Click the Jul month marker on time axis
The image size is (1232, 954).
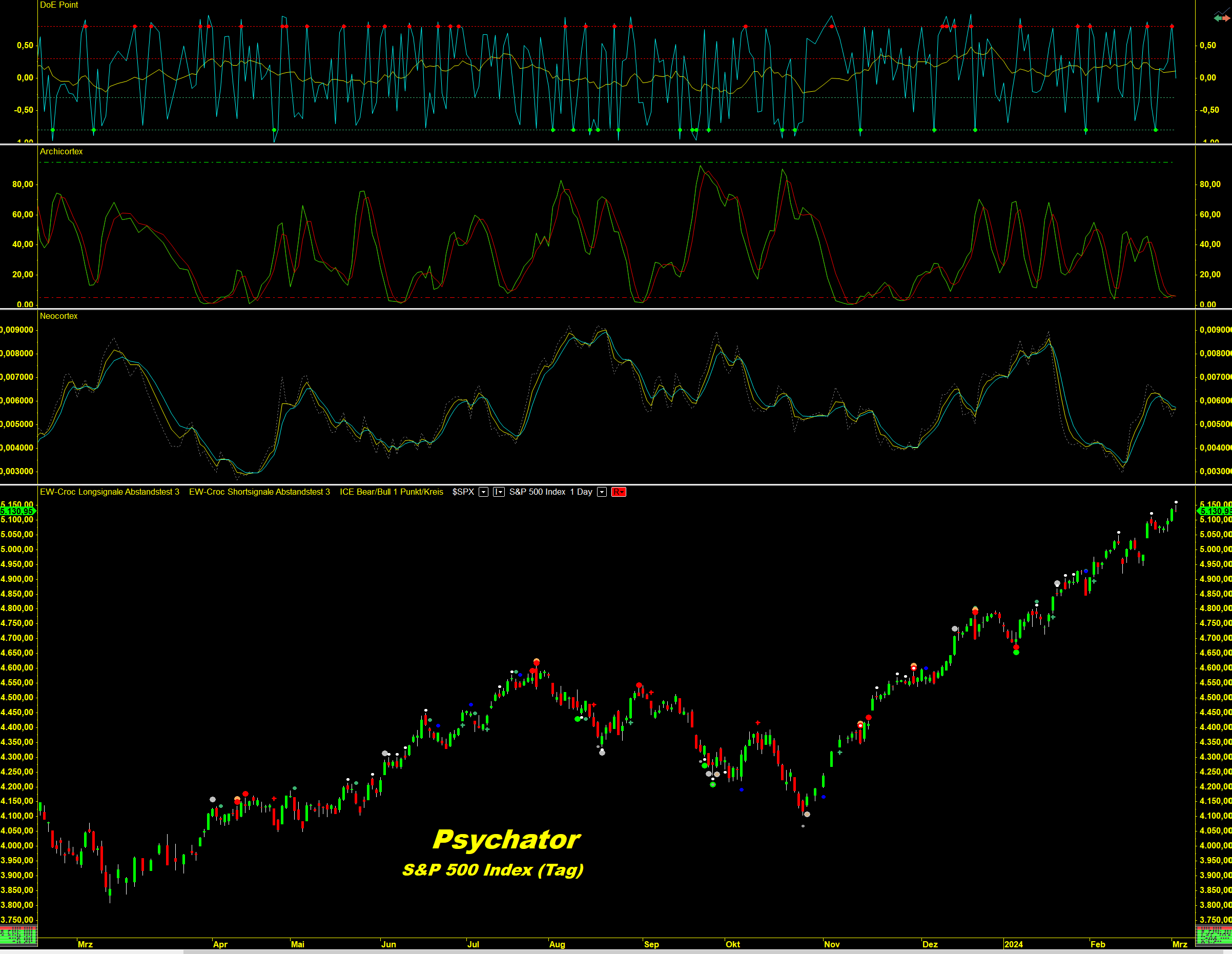click(473, 944)
